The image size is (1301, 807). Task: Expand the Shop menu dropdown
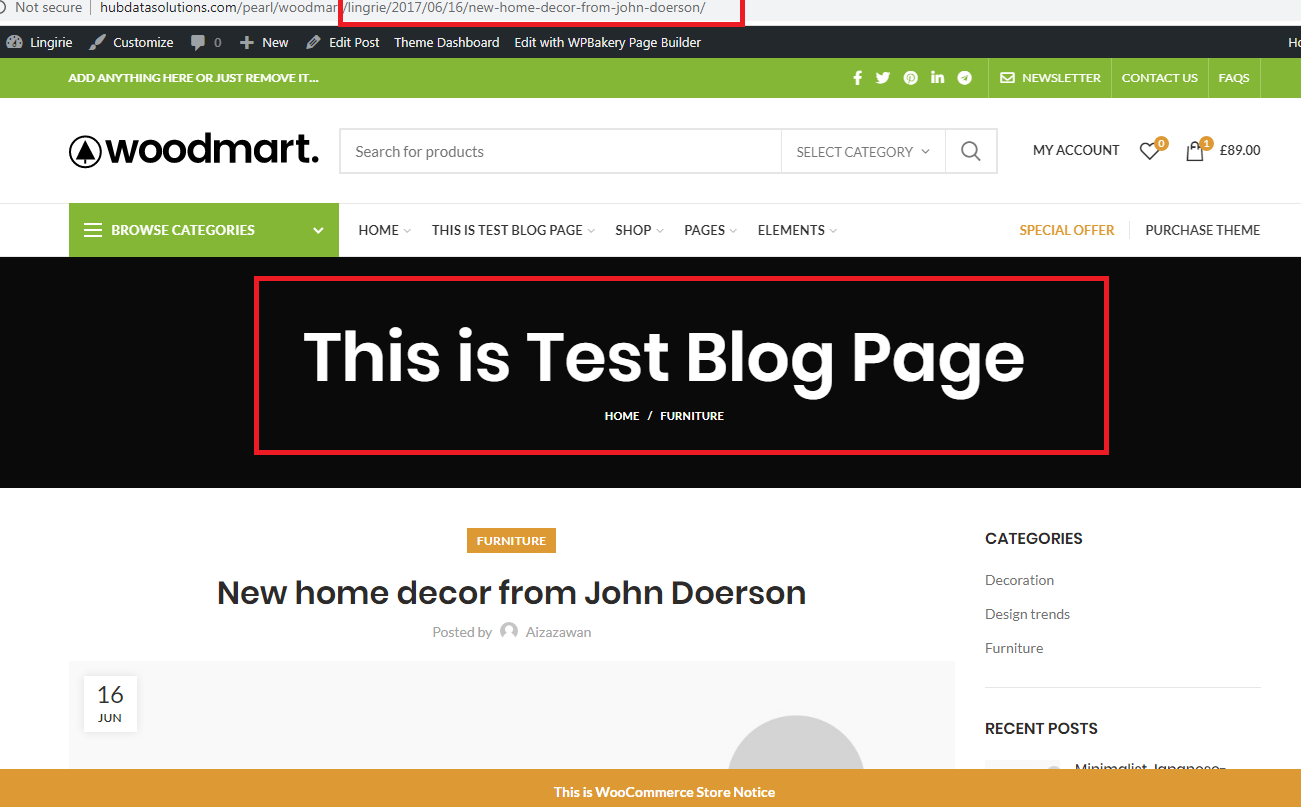pos(660,231)
